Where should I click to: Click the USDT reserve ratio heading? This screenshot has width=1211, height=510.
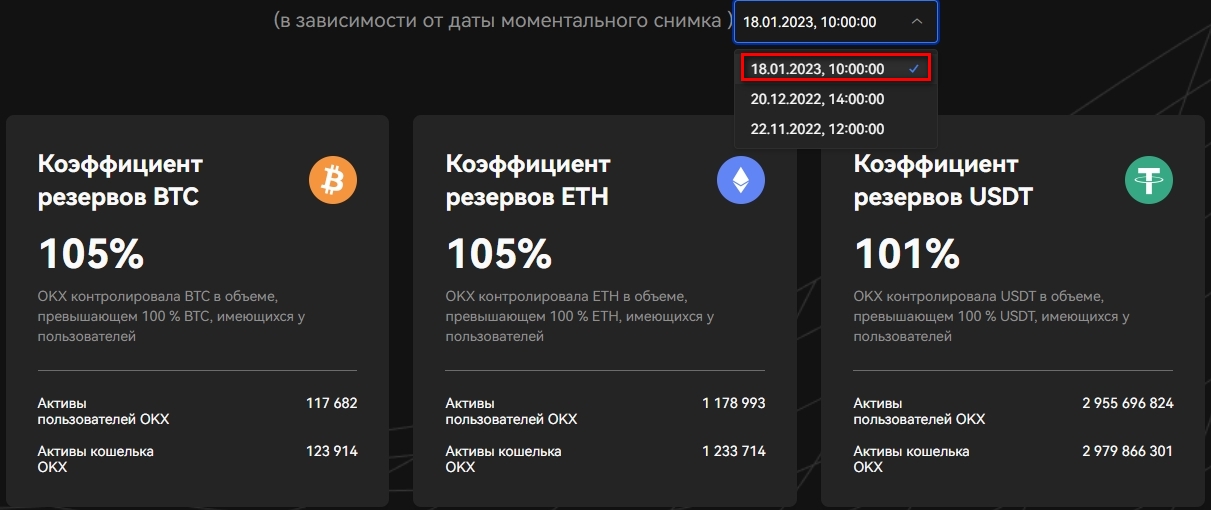[x=943, y=180]
